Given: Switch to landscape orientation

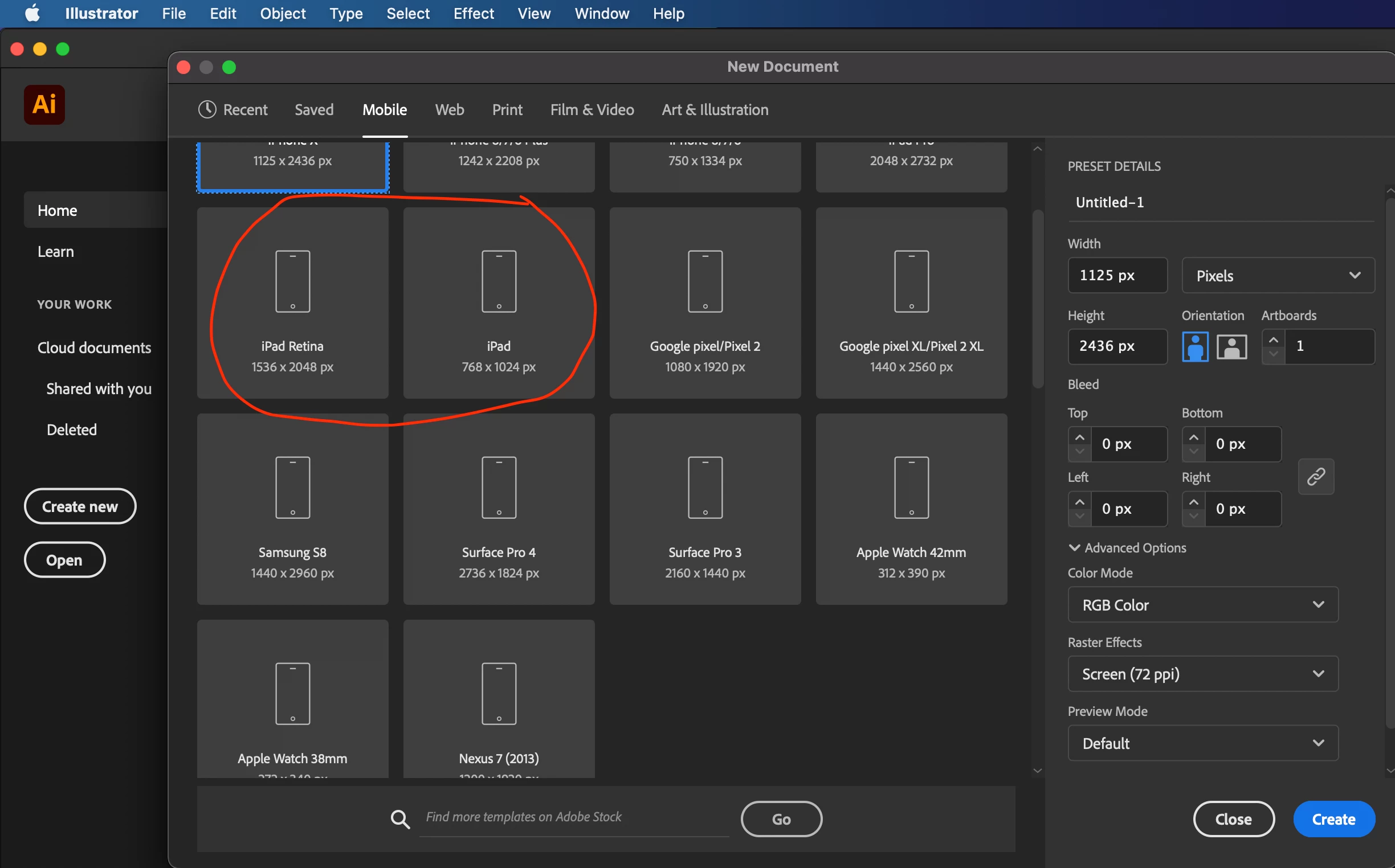Looking at the screenshot, I should [x=1231, y=347].
